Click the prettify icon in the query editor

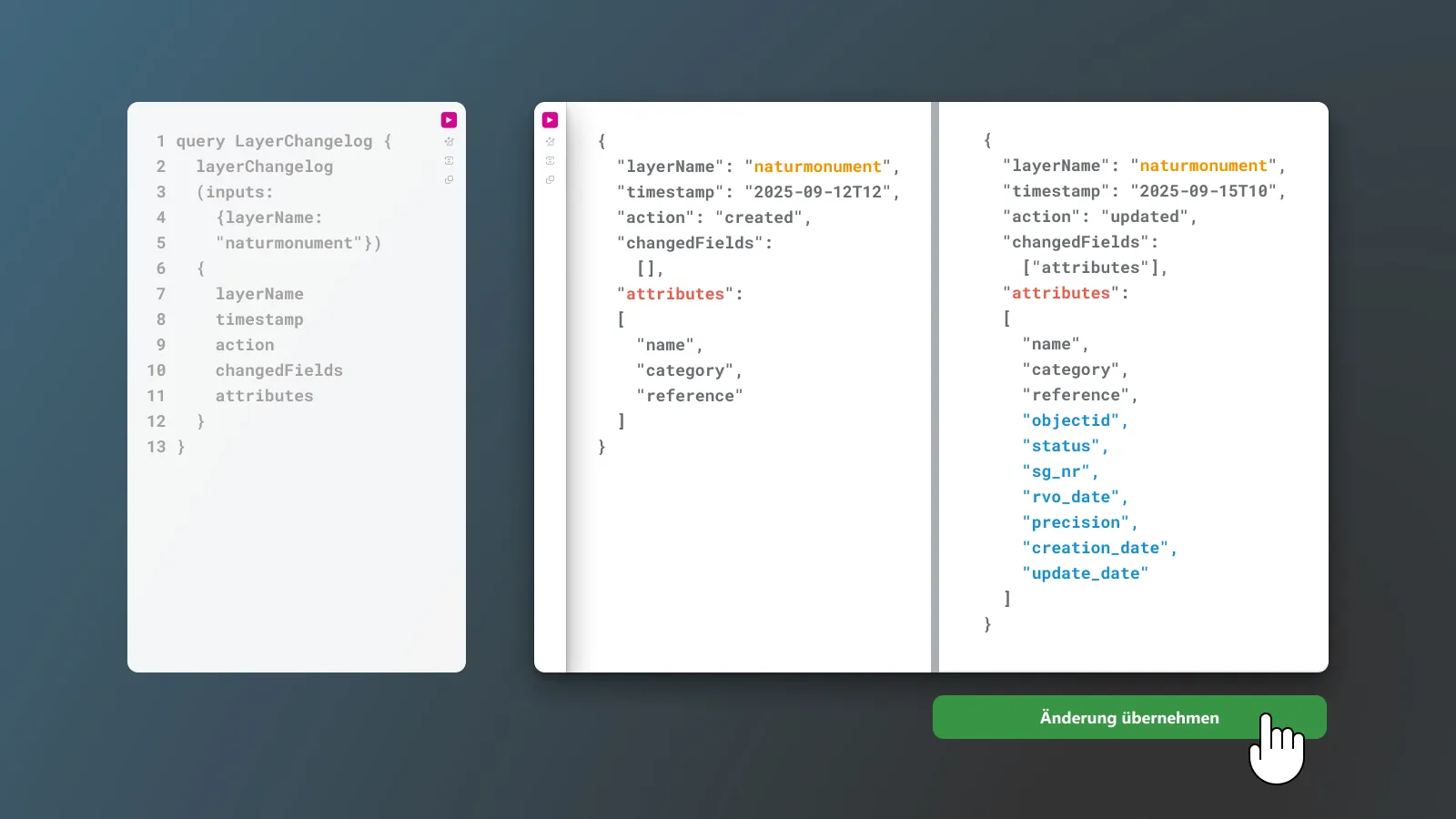[x=449, y=142]
